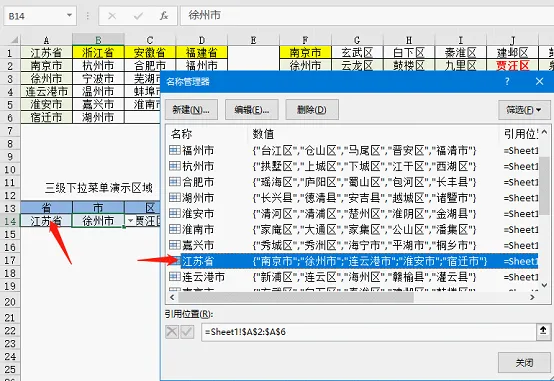This screenshot has height=381, width=554.
Task: Click the help question mark in dialog title
Action: (x=507, y=81)
